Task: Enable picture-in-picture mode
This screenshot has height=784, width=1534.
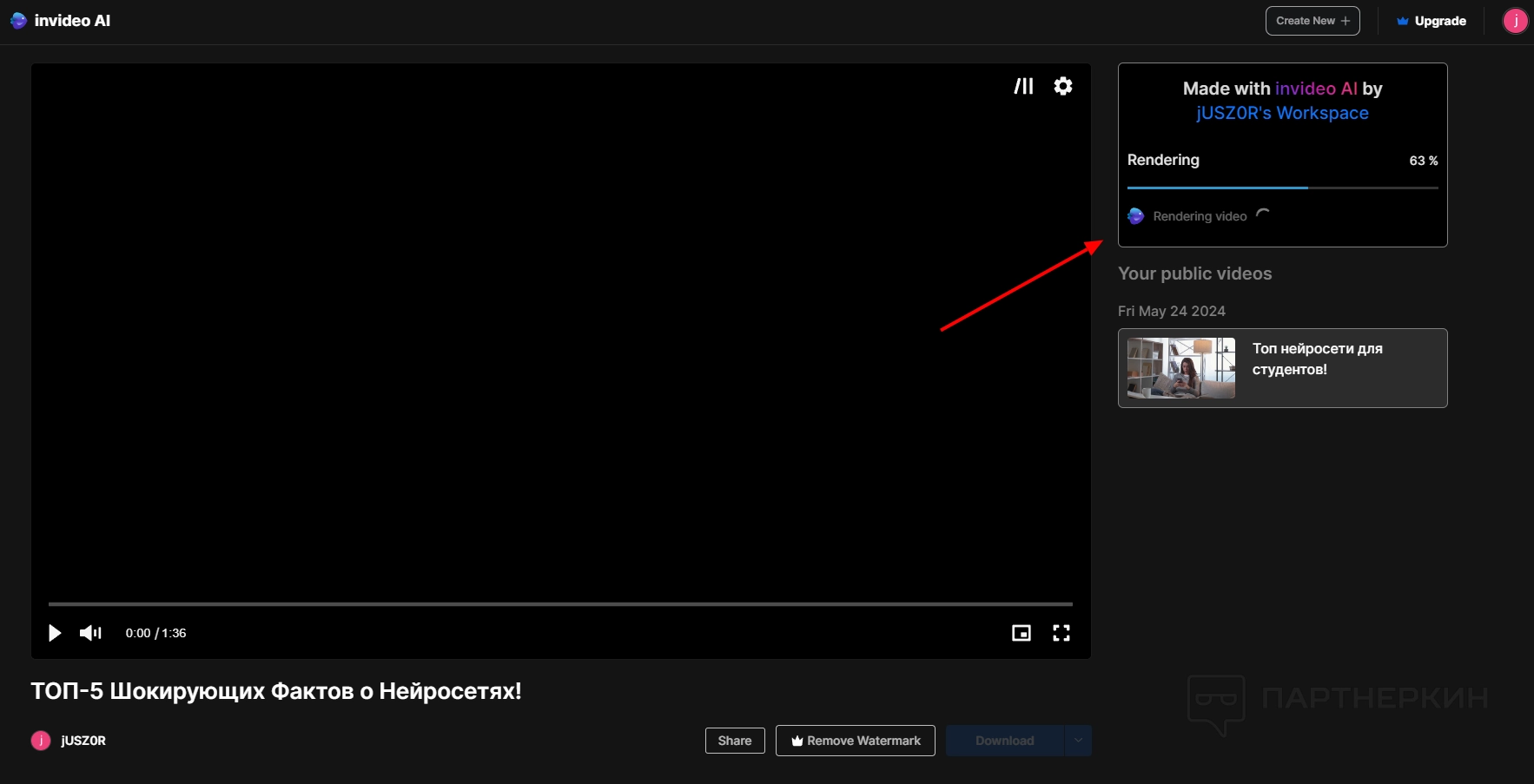Action: pos(1022,633)
